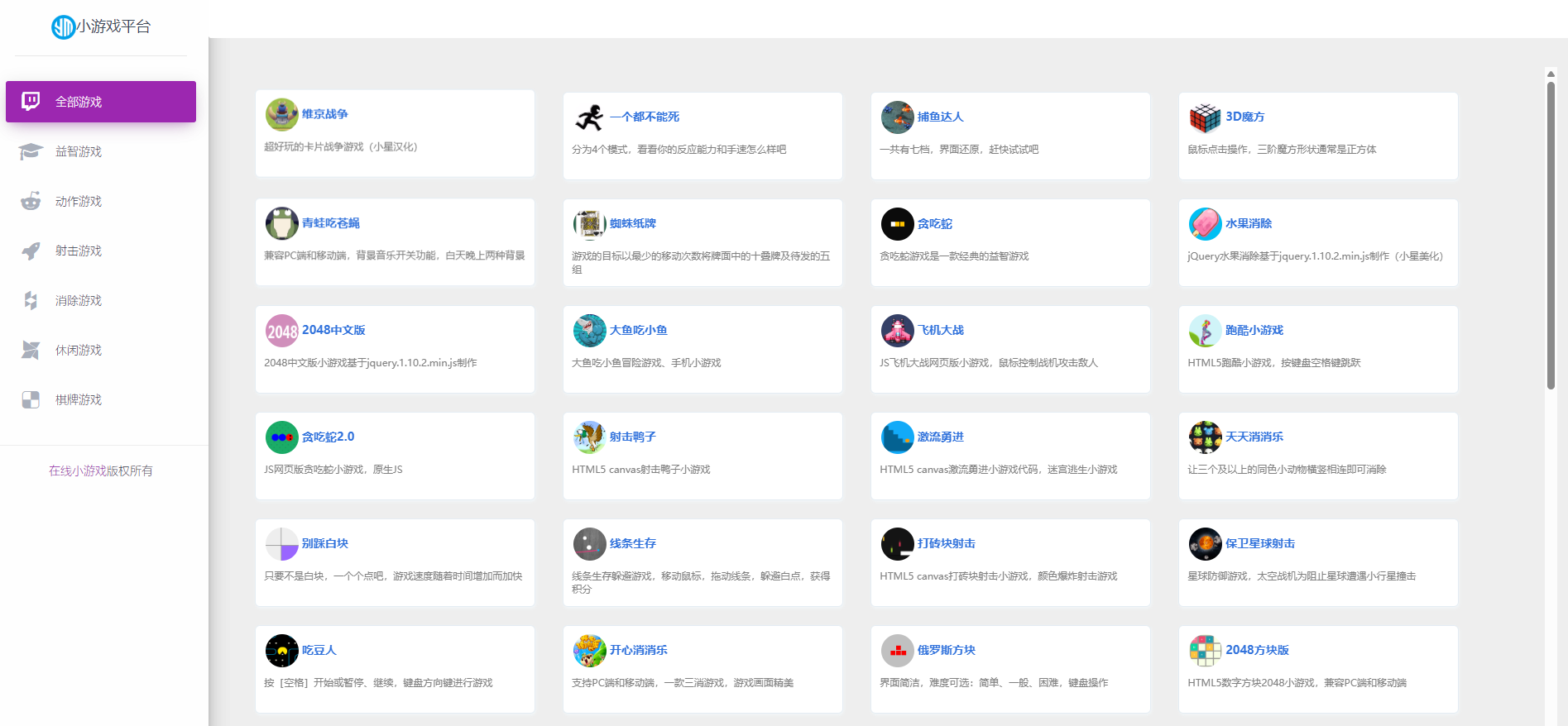
Task: Click the 一个都不能死 title link
Action: click(x=645, y=117)
